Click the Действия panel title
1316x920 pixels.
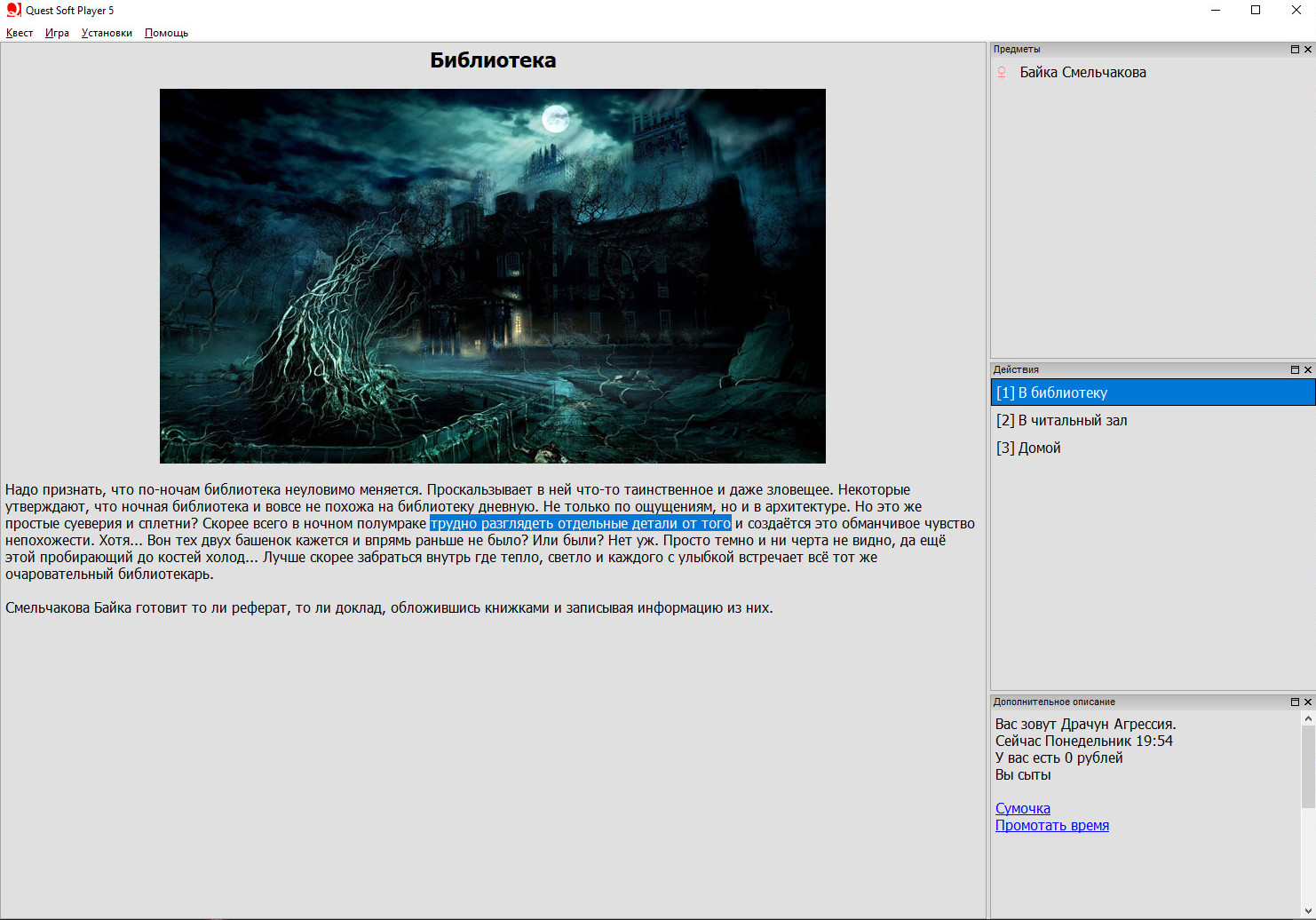[1016, 369]
